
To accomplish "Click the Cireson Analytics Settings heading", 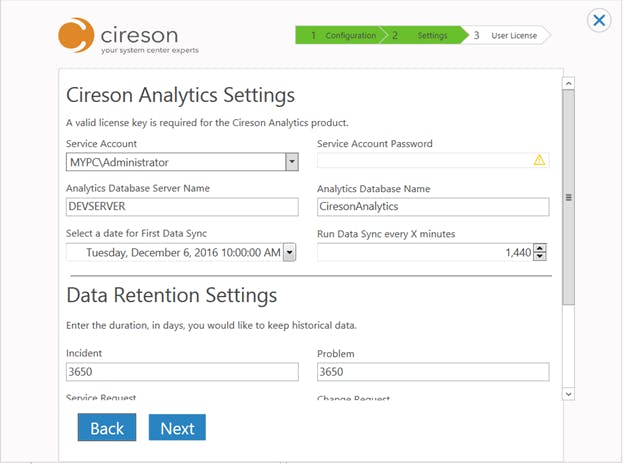I will tap(180, 95).
